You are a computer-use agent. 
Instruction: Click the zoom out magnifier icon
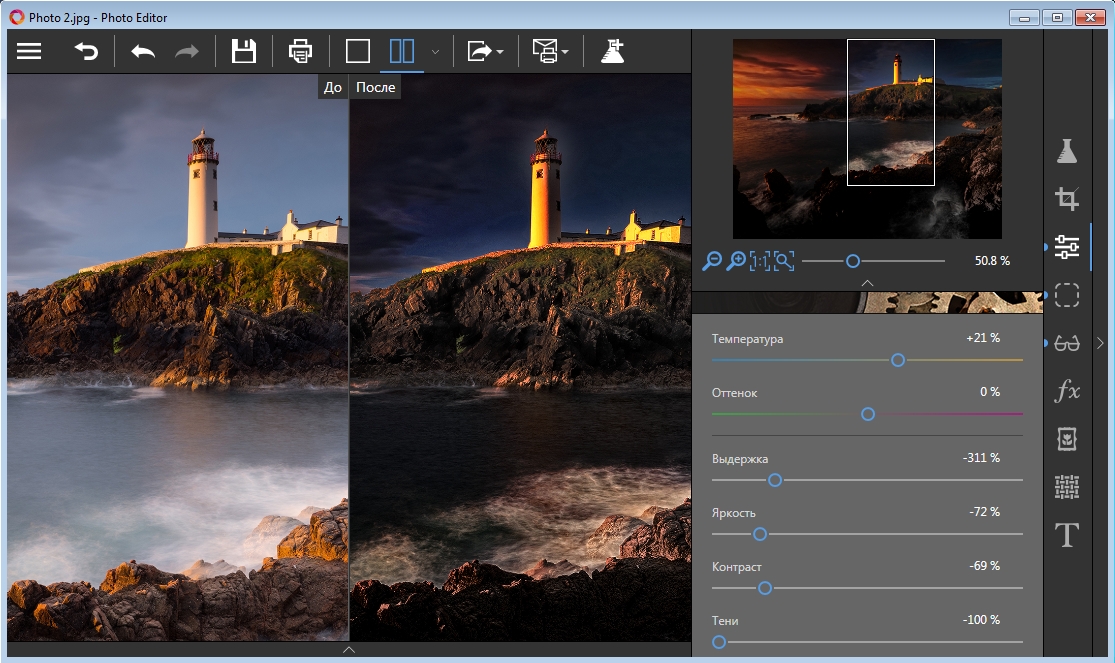711,261
